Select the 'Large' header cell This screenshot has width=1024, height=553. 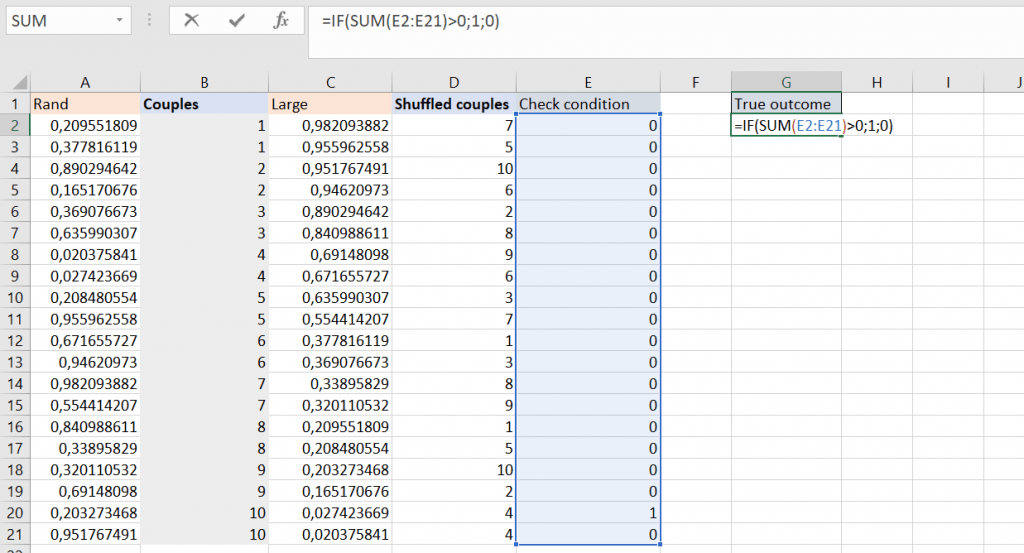point(329,104)
